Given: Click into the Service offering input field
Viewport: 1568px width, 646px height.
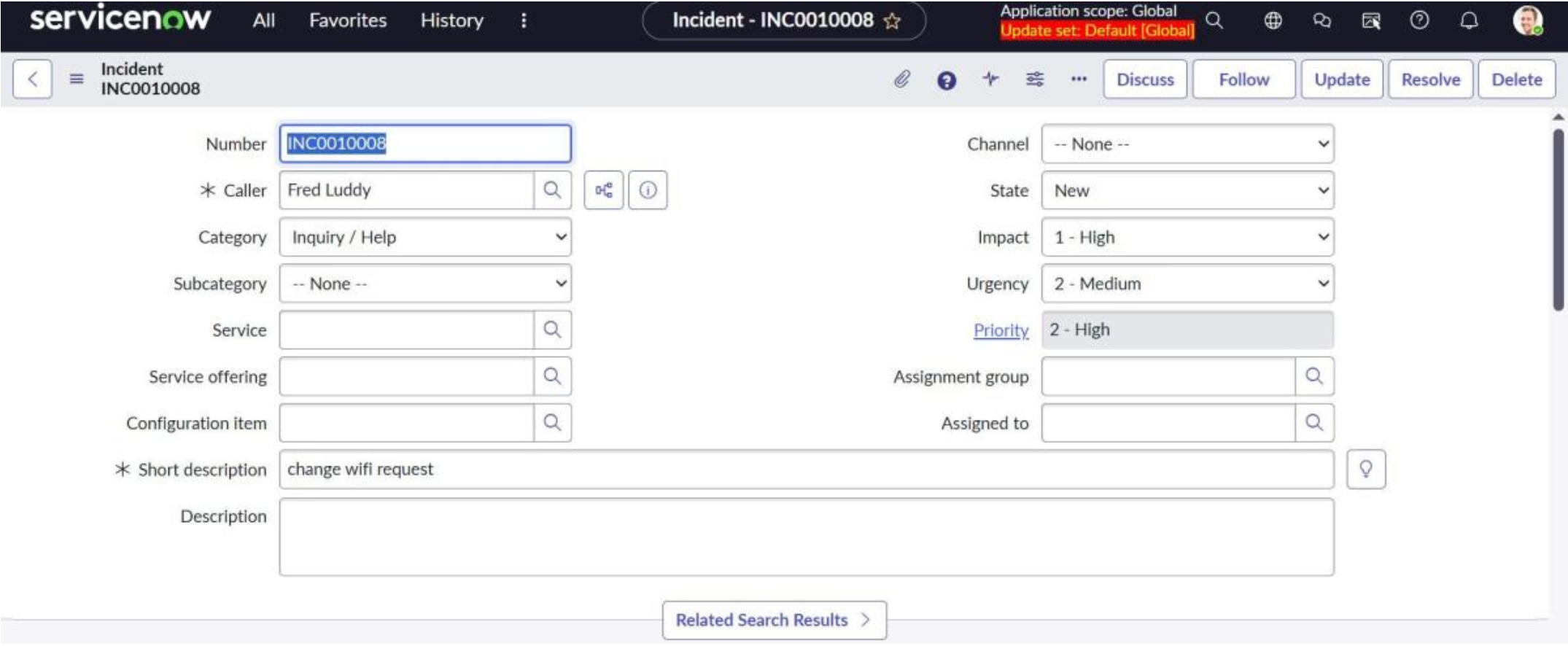Looking at the screenshot, I should pyautogui.click(x=407, y=376).
